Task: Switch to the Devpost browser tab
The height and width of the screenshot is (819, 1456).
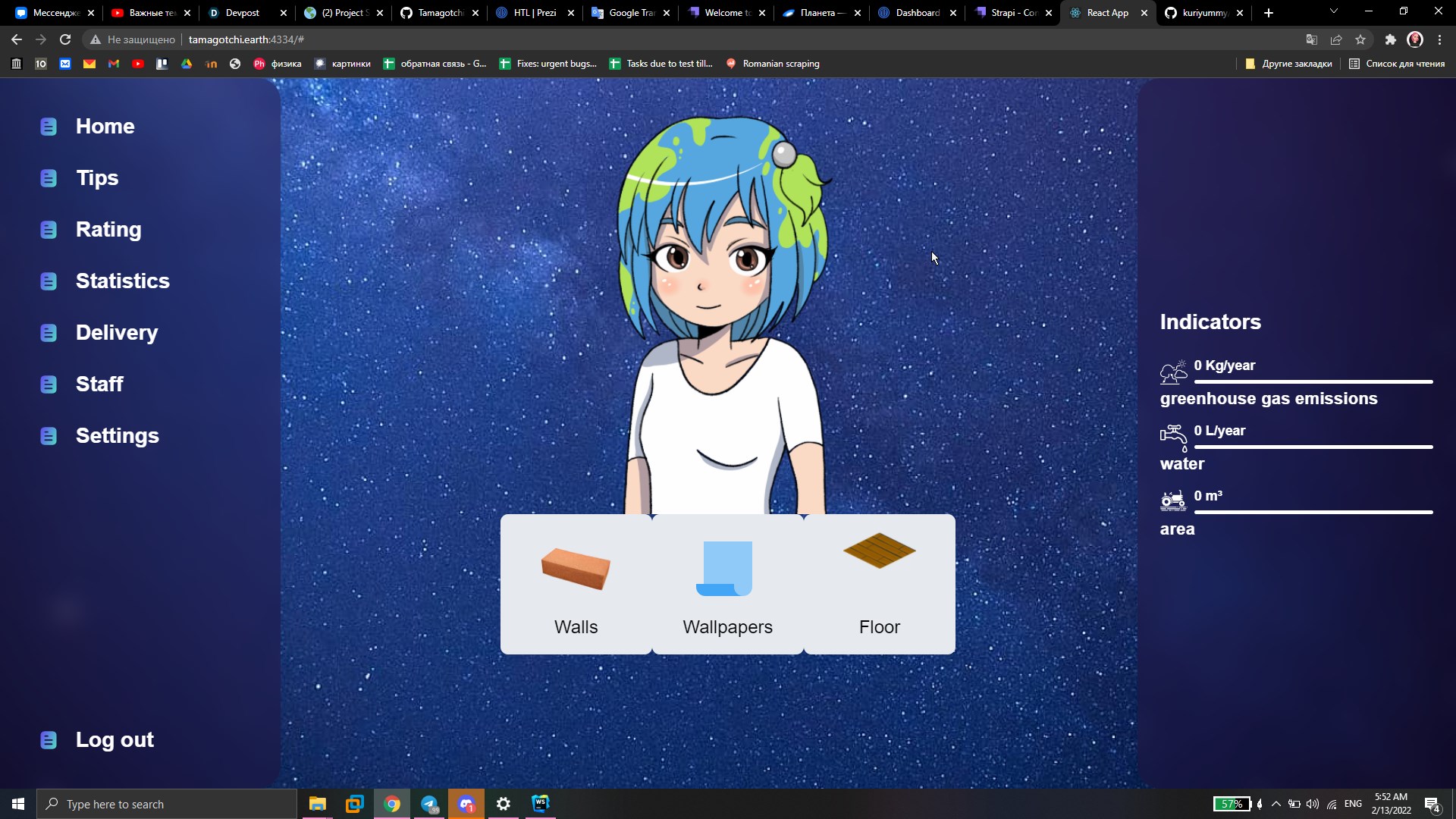Action: pos(243,13)
